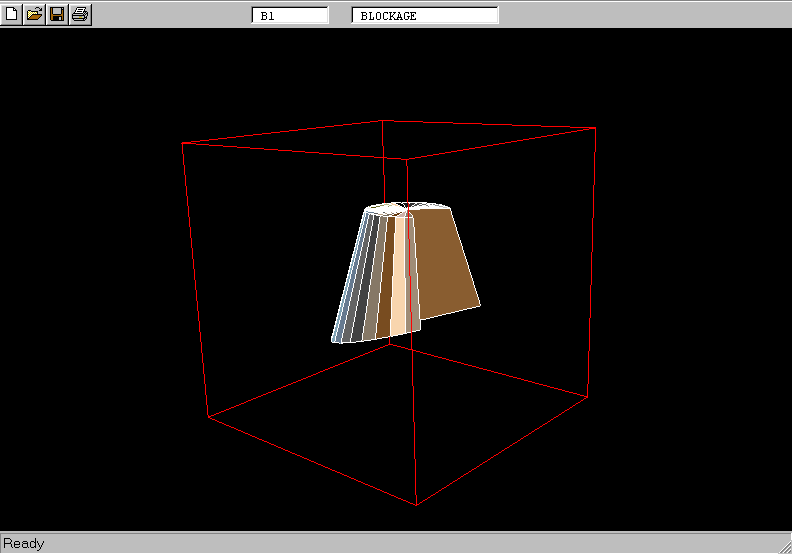The height and width of the screenshot is (554, 792).
Task: Click the top left corner of red box
Action: (x=182, y=143)
